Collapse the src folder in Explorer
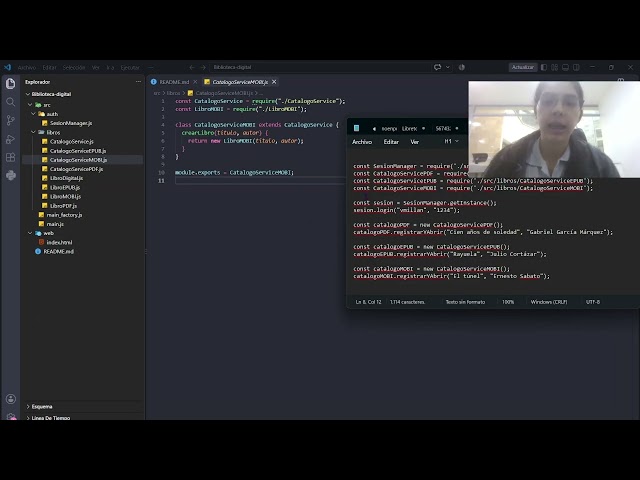Image resolution: width=640 pixels, height=480 pixels. click(30, 105)
